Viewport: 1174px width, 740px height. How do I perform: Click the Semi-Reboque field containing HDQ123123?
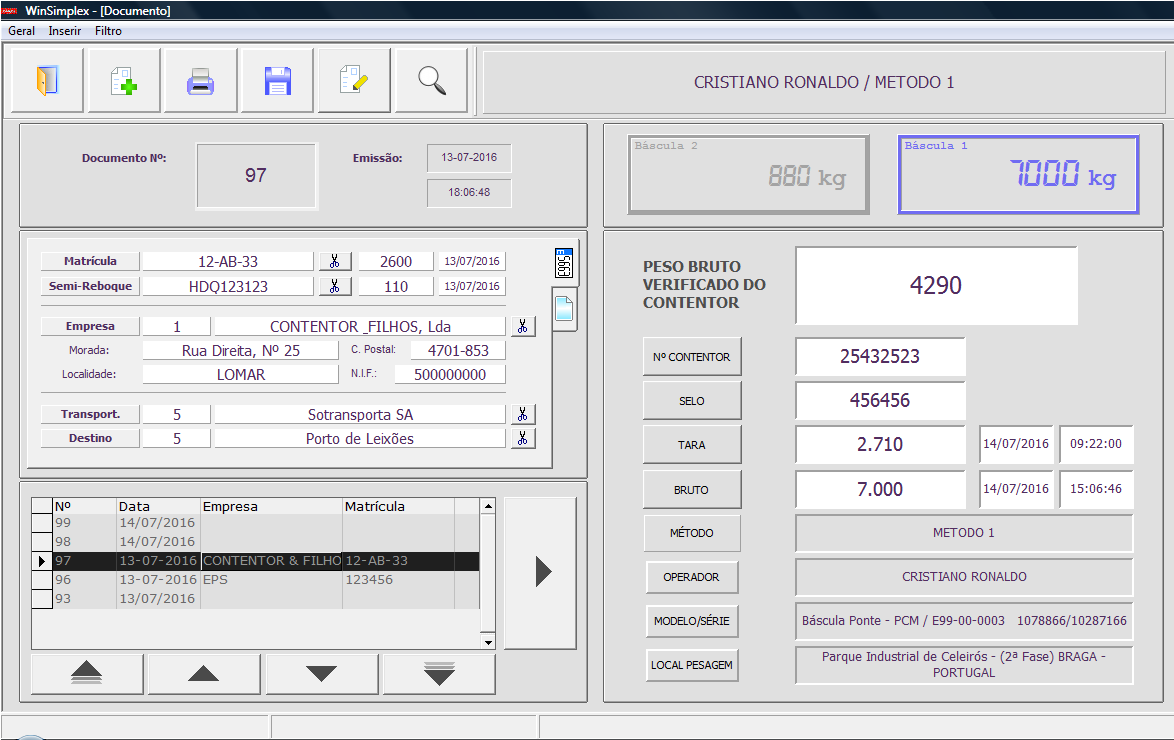pyautogui.click(x=228, y=286)
